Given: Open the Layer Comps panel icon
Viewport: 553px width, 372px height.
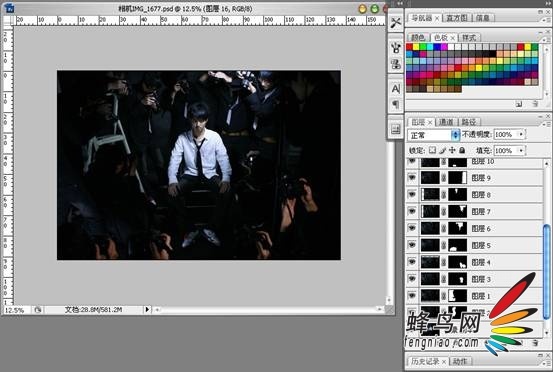Looking at the screenshot, I should click(x=396, y=129).
